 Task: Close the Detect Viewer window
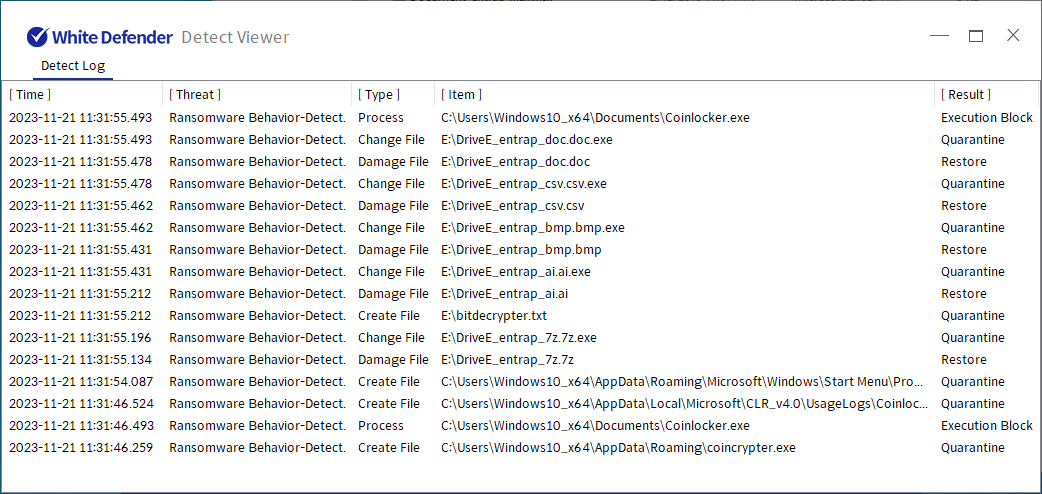pos(1013,35)
